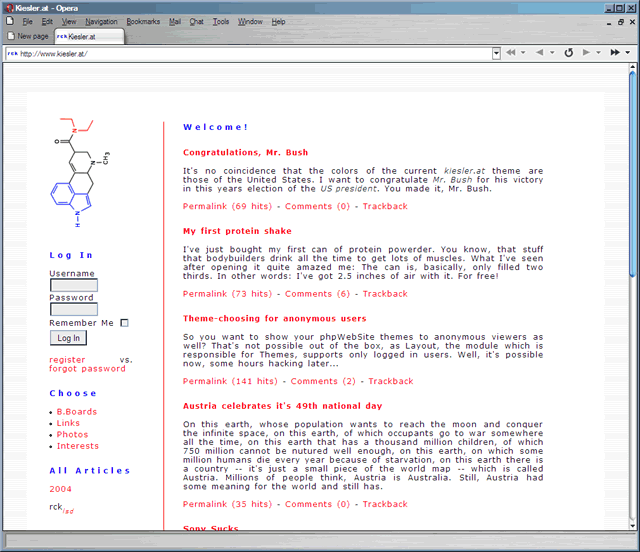Focus the Password input field
Screen dimensions: 640x552
[x=74, y=309]
